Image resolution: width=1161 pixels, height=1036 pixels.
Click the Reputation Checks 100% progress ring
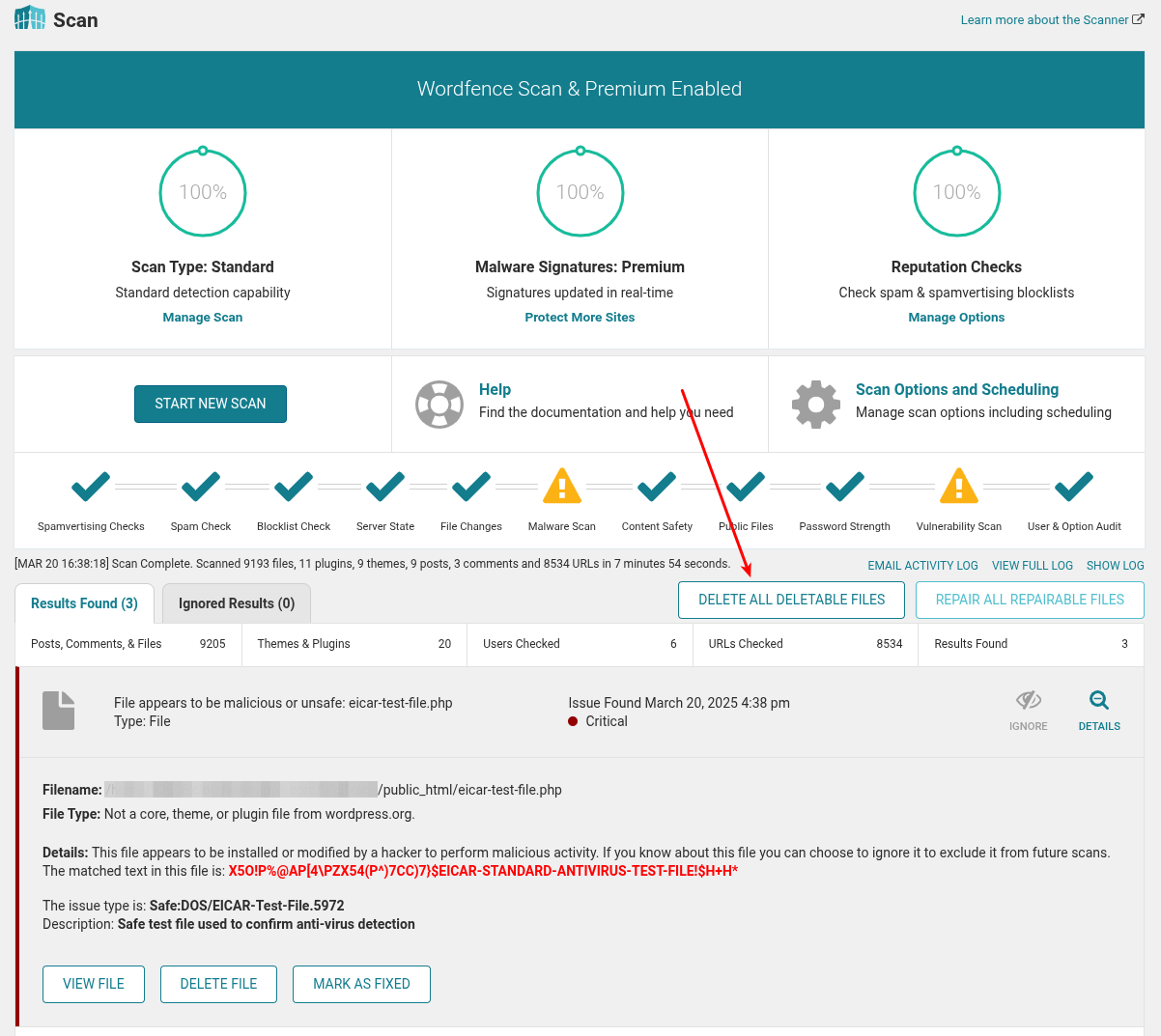tap(956, 191)
